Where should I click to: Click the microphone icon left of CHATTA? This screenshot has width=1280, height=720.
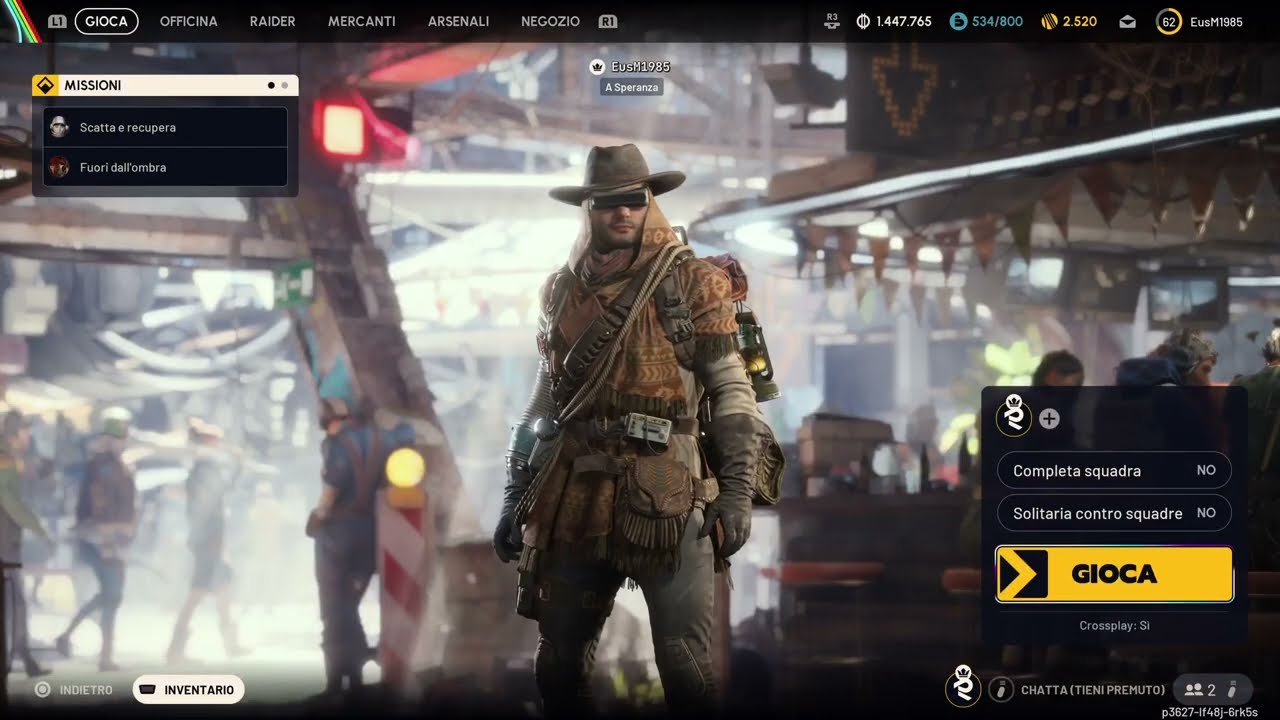point(1001,689)
